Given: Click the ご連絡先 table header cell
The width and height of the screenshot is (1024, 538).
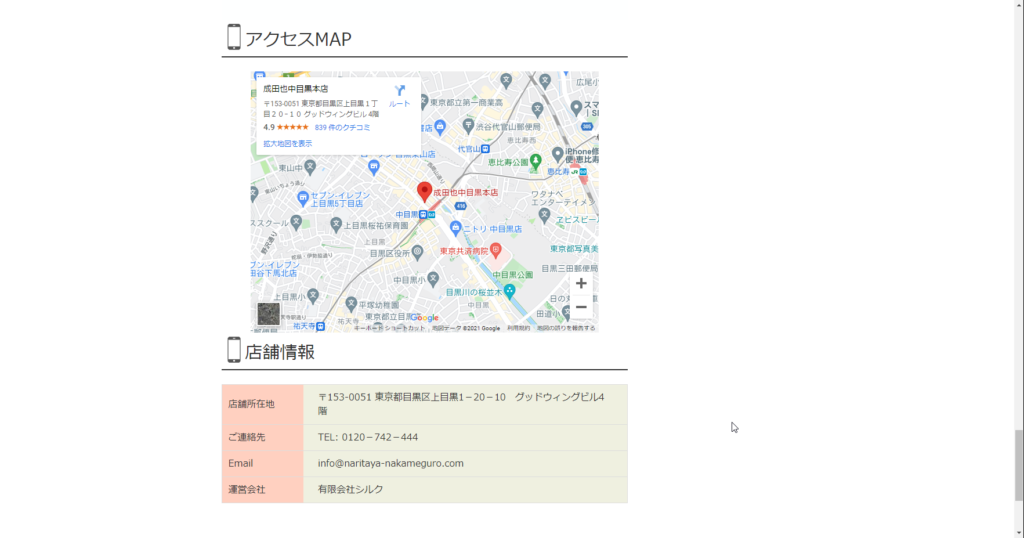Looking at the screenshot, I should 263,437.
